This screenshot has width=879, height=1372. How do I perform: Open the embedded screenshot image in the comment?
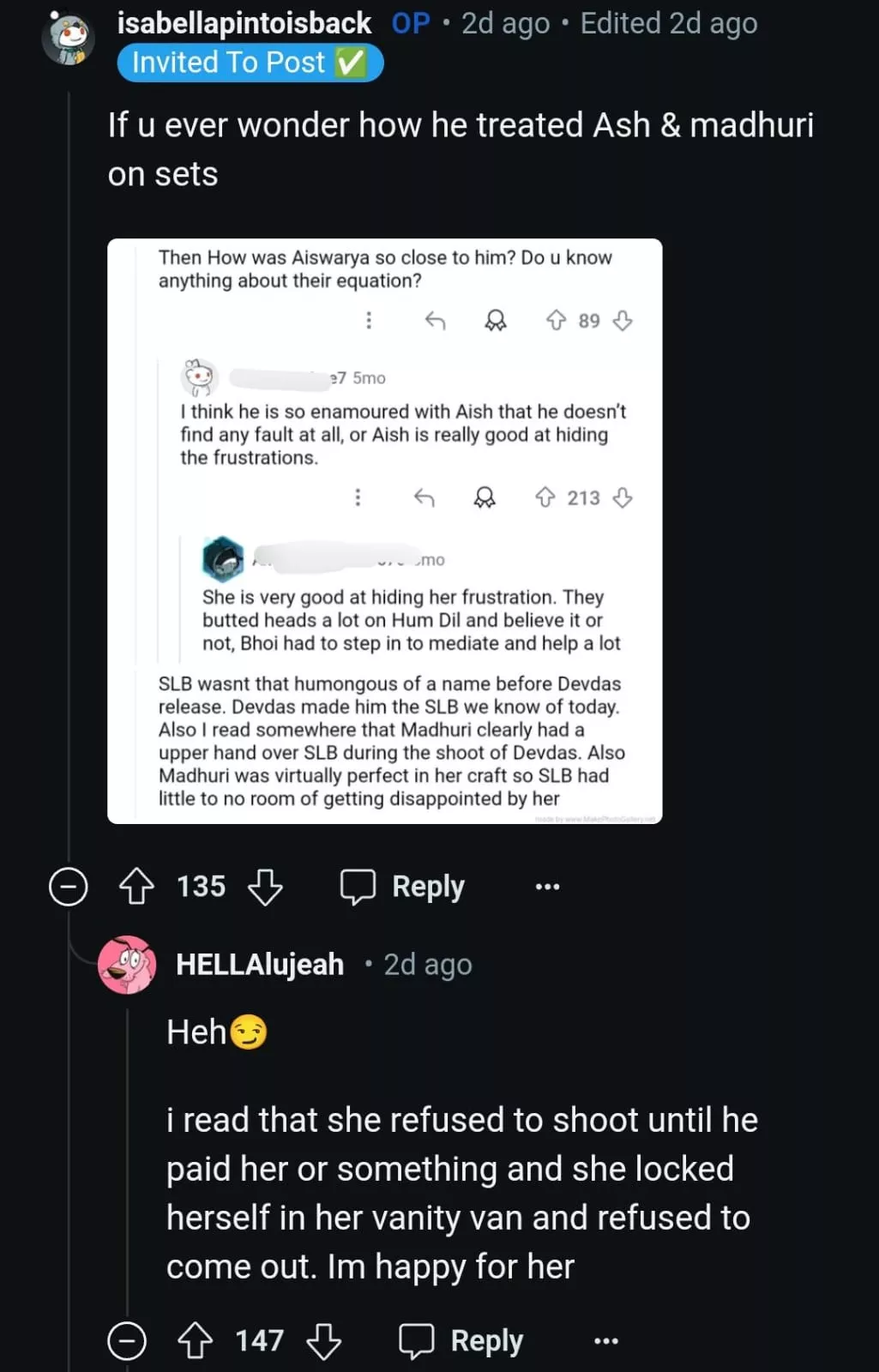[384, 531]
